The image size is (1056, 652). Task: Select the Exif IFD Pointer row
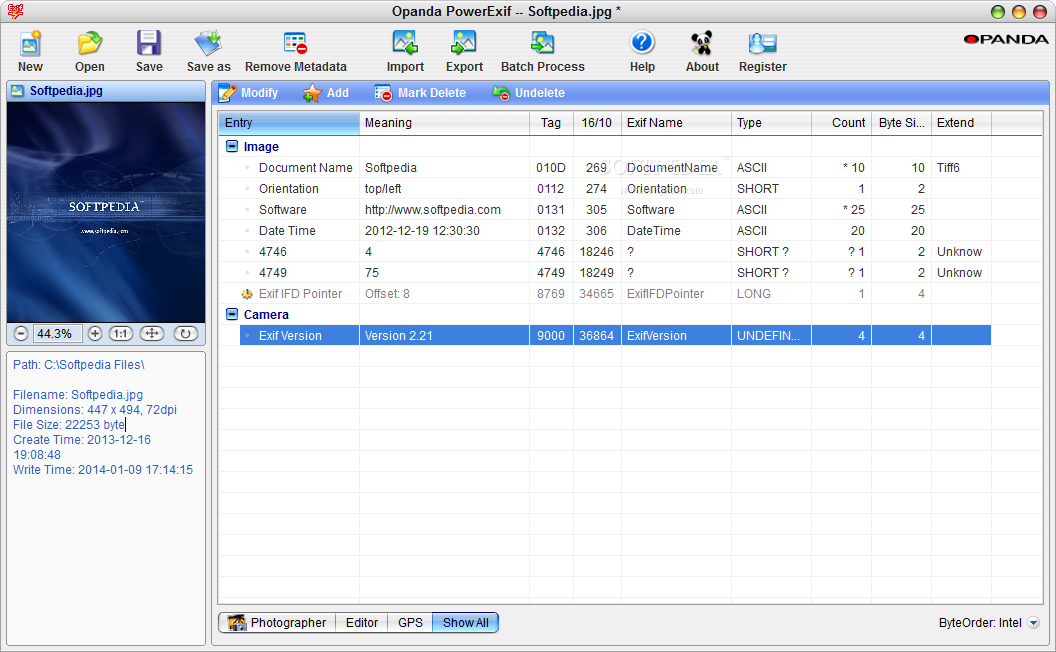[x=615, y=294]
